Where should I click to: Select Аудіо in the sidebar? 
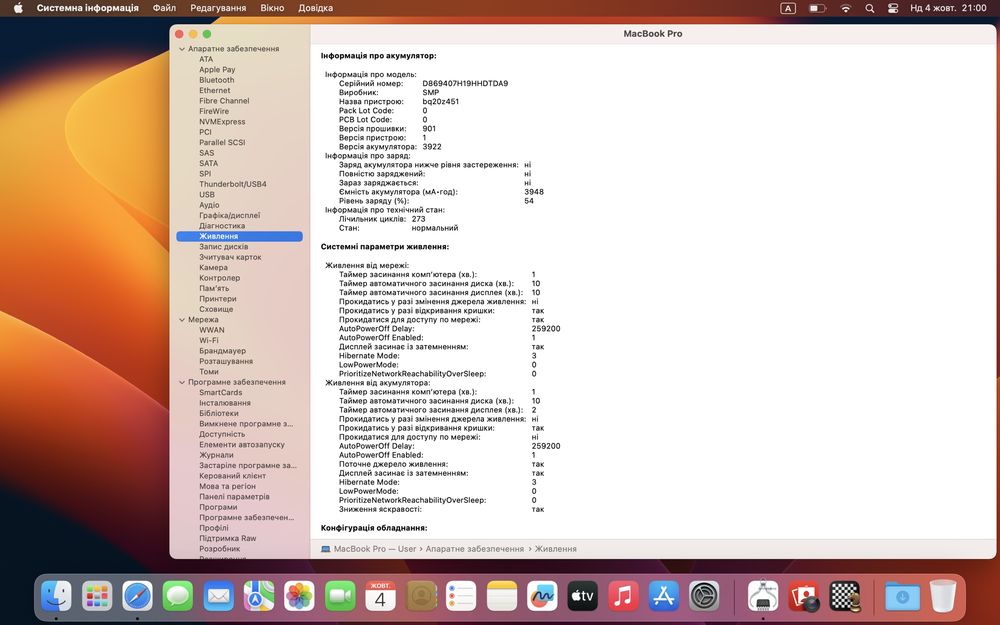tap(209, 205)
